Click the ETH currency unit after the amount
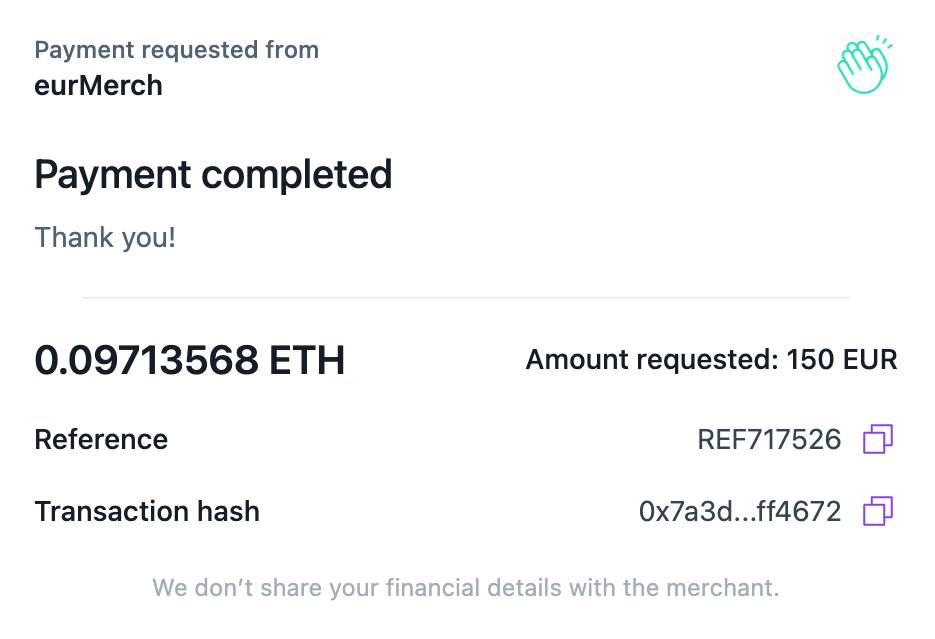This screenshot has height=639, width=935. (307, 360)
